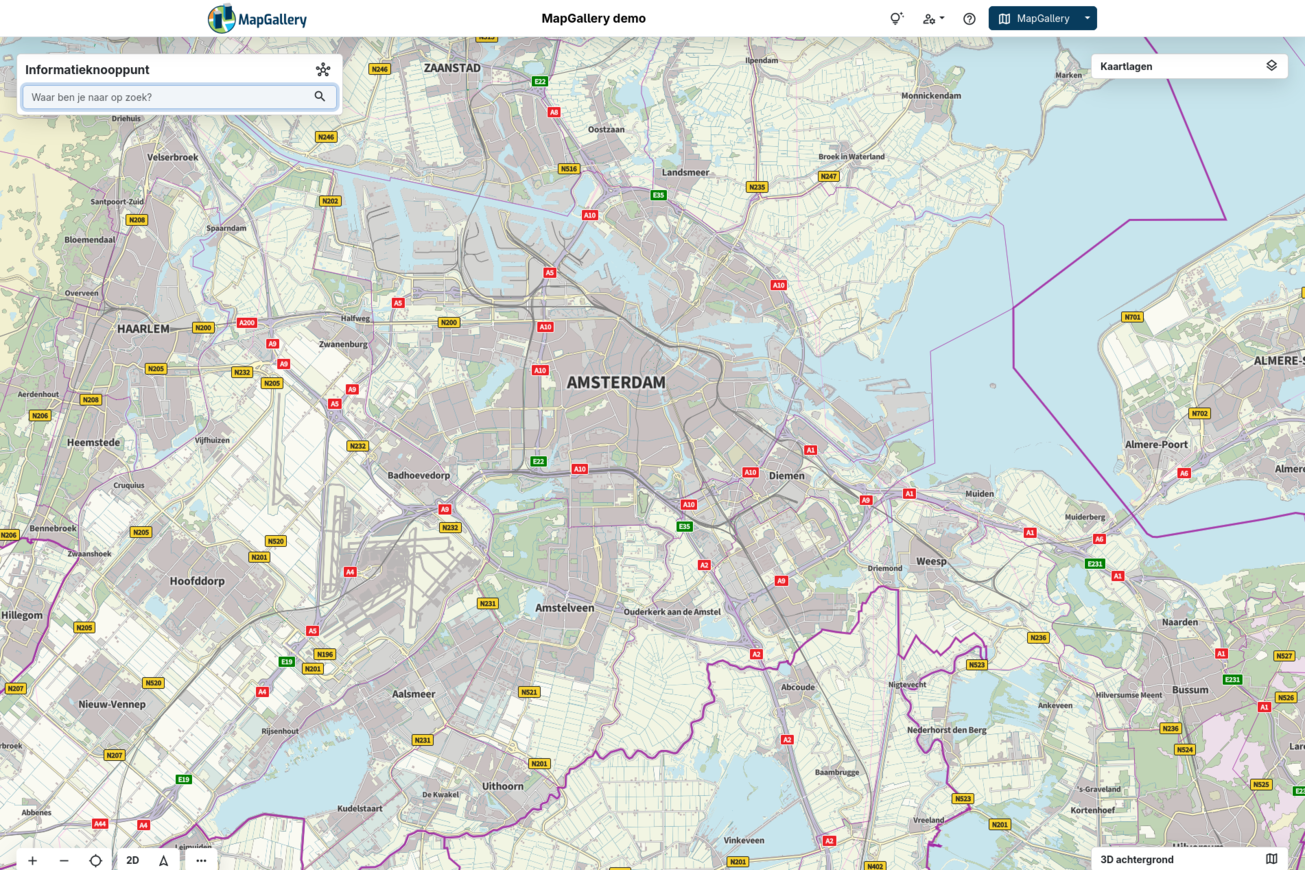Click the Uithoorn map label
The height and width of the screenshot is (870, 1305).
click(502, 786)
